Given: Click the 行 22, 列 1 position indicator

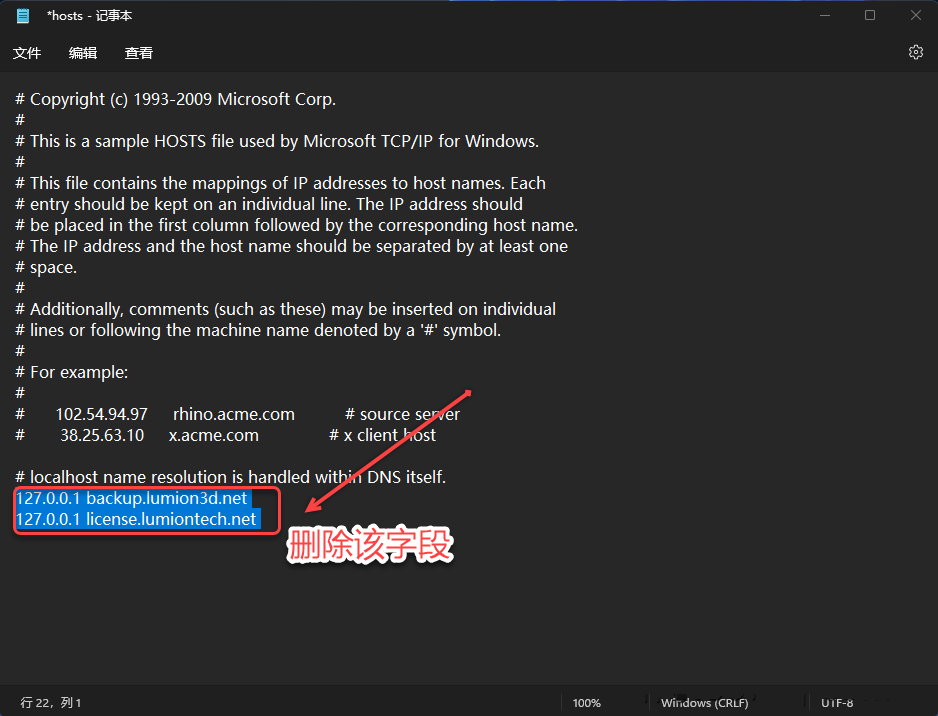Looking at the screenshot, I should click(51, 703).
